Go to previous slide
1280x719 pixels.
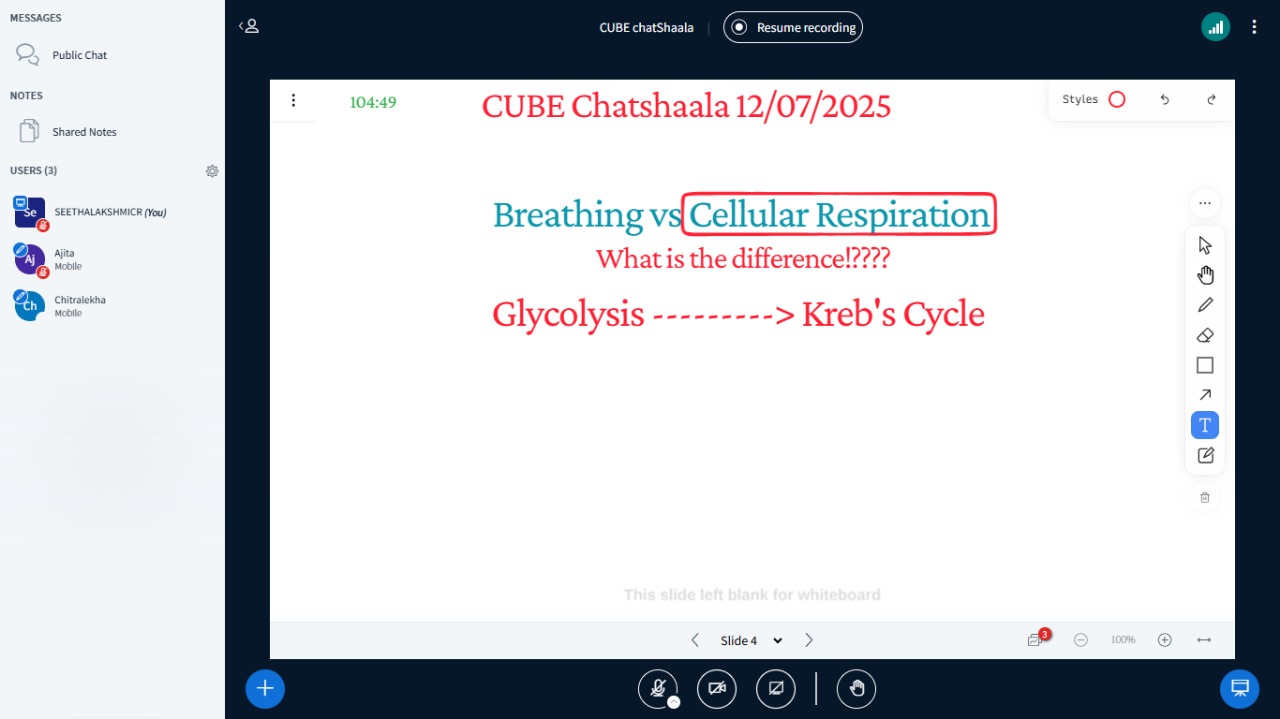[x=695, y=640]
